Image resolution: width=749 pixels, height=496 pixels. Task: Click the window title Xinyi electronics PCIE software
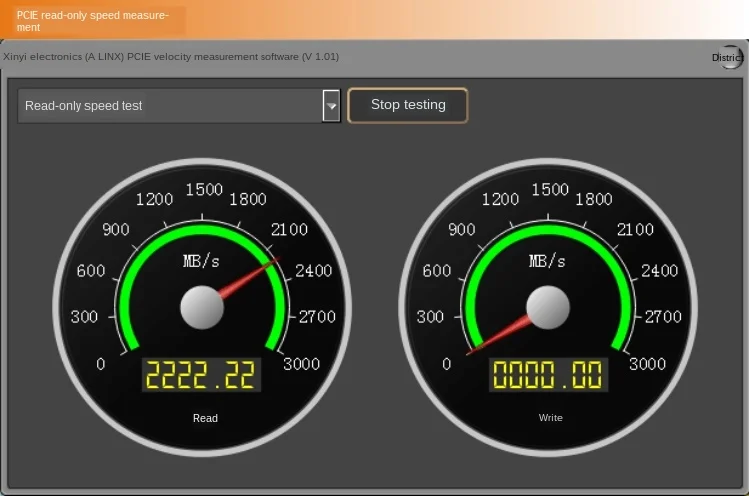coord(171,56)
